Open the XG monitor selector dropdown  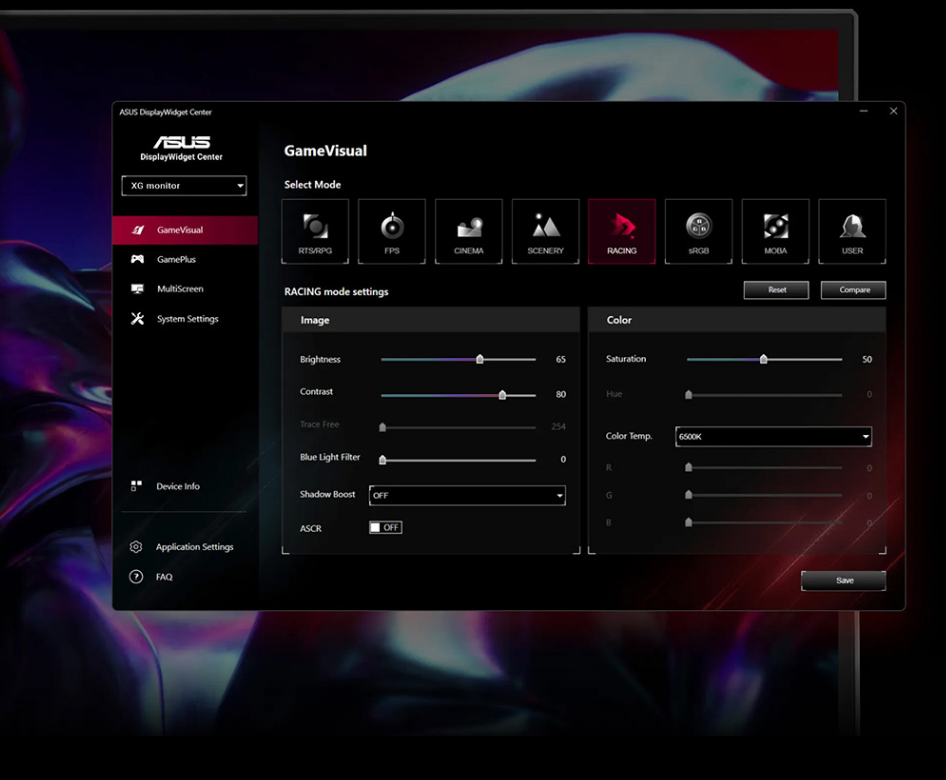point(184,186)
